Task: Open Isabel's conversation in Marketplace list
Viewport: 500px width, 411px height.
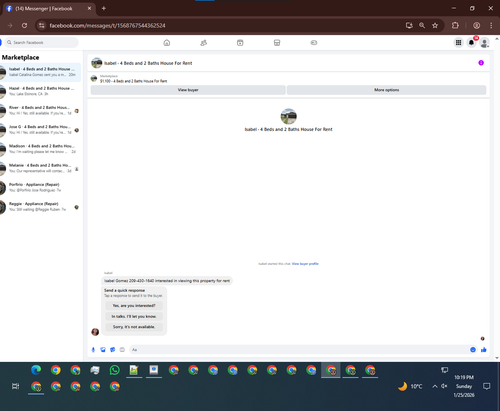Action: pos(40,72)
